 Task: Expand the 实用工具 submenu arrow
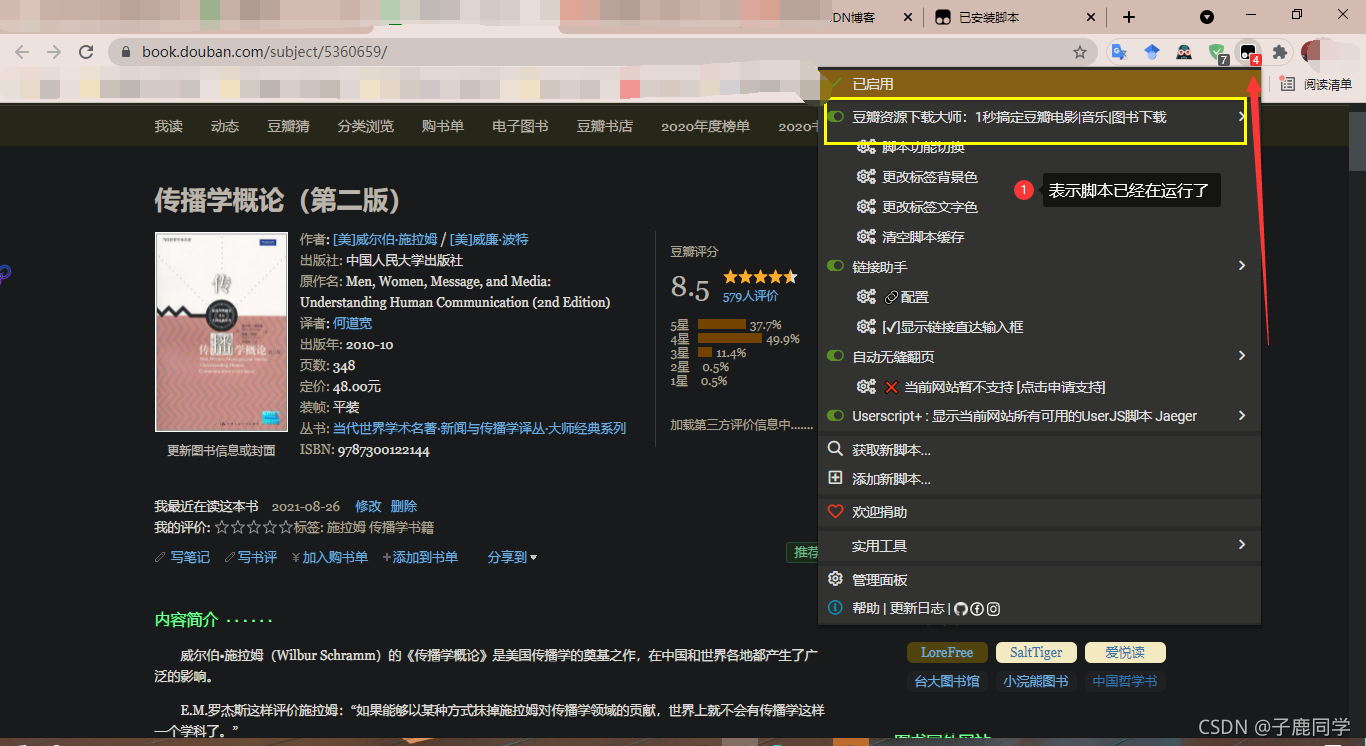[1242, 545]
